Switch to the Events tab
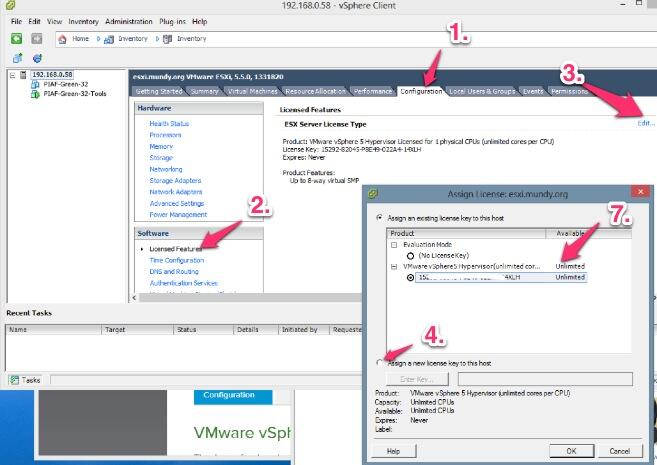 tap(533, 91)
